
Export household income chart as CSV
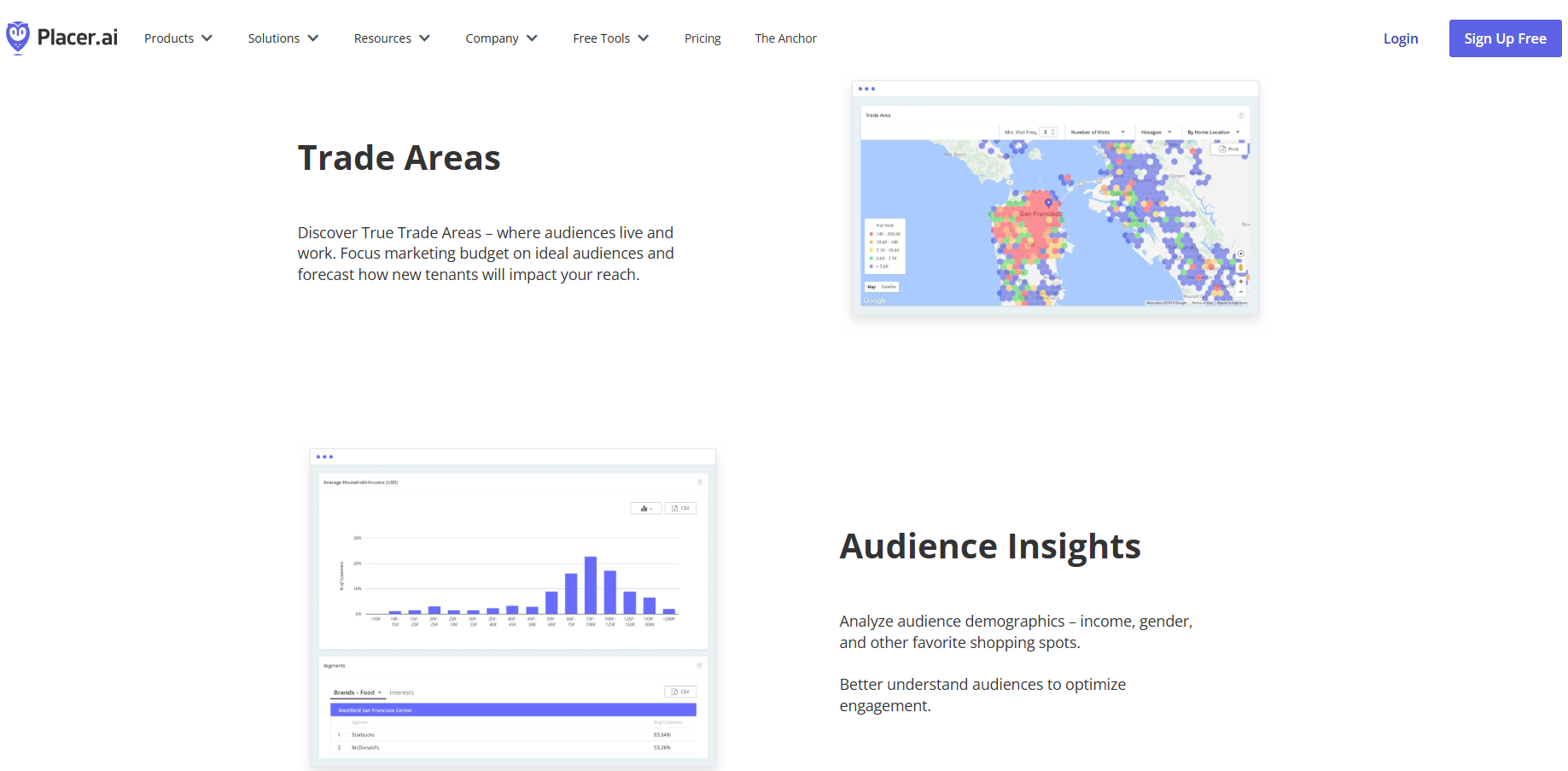681,509
